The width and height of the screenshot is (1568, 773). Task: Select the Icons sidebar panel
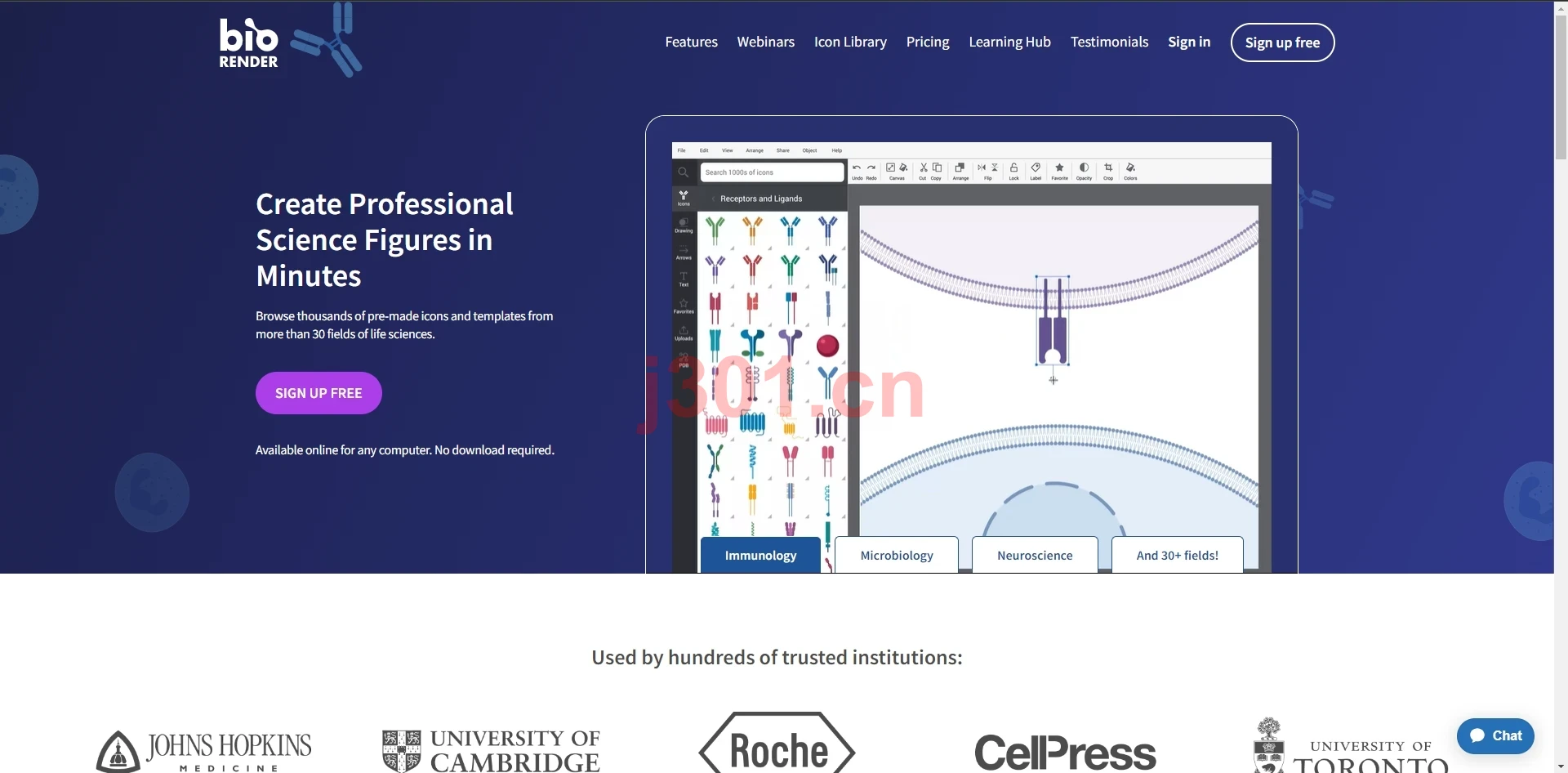[x=684, y=198]
